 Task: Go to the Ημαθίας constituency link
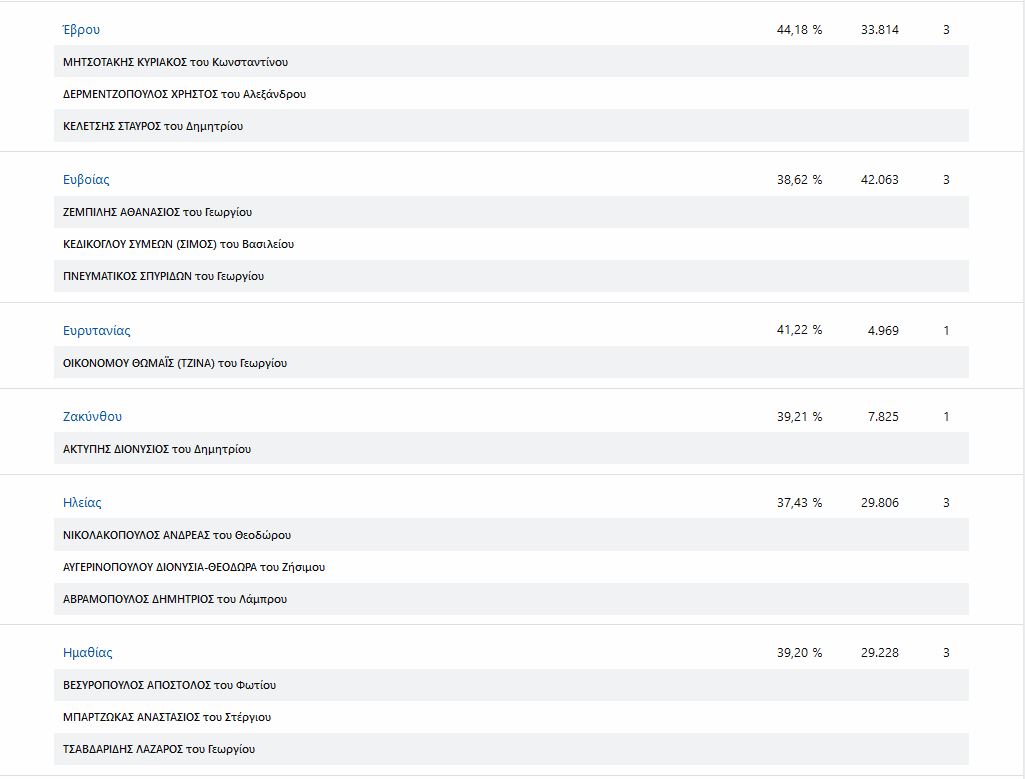(87, 653)
